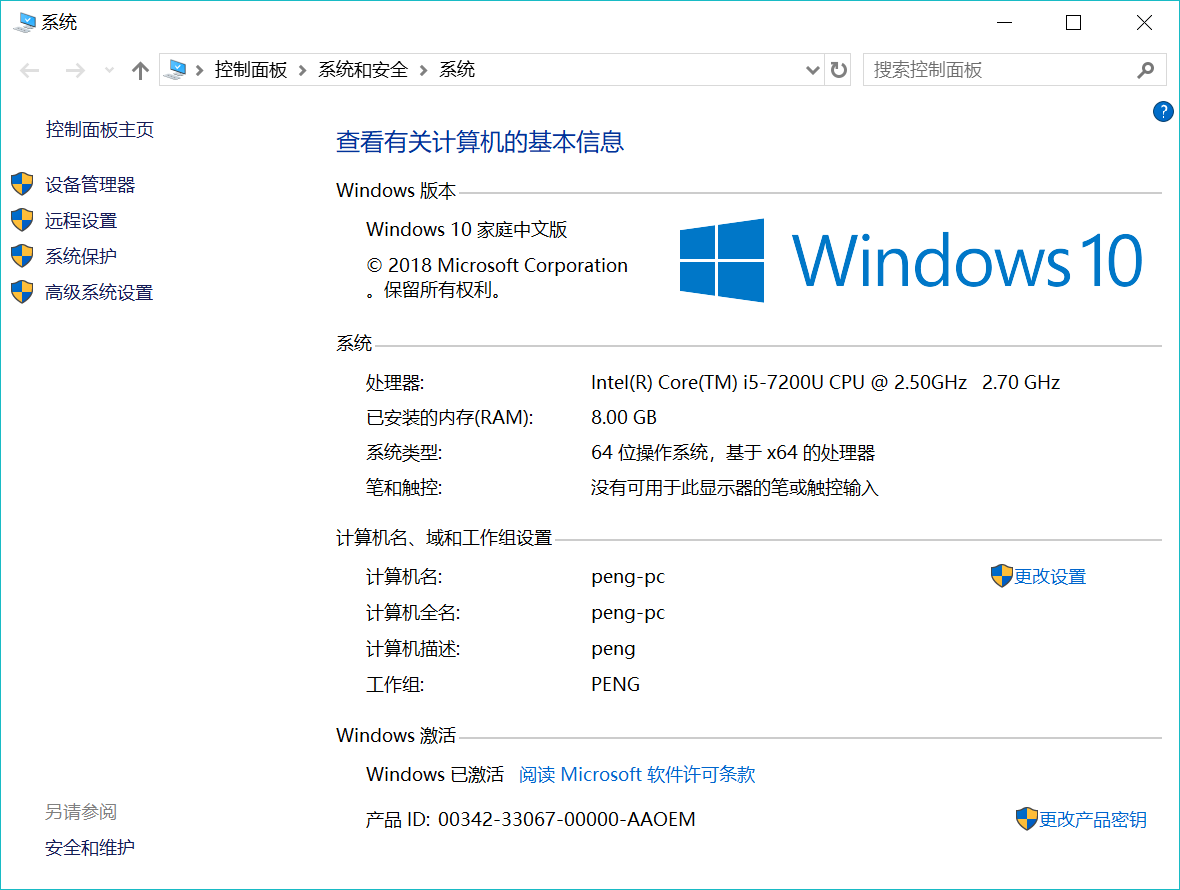Click the Back navigation arrow

click(30, 71)
